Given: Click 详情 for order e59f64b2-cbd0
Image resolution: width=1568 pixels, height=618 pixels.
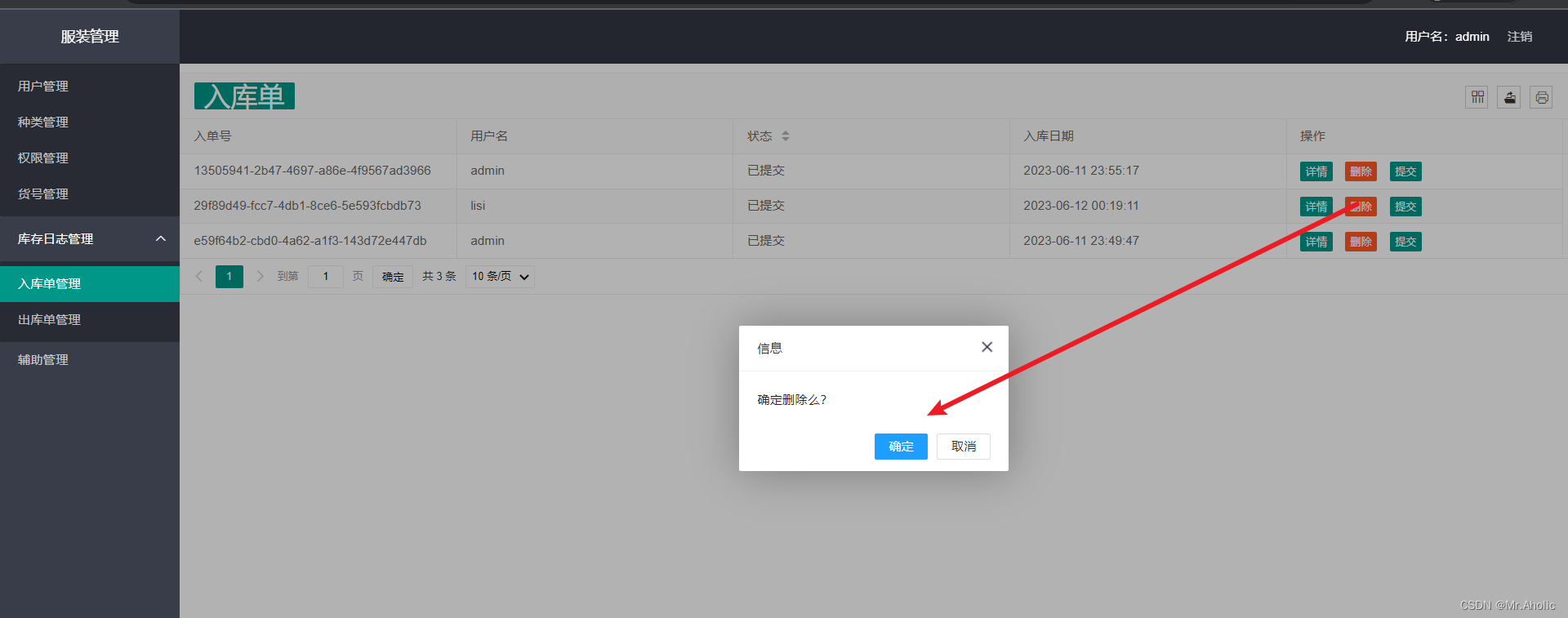Looking at the screenshot, I should (x=1316, y=242).
